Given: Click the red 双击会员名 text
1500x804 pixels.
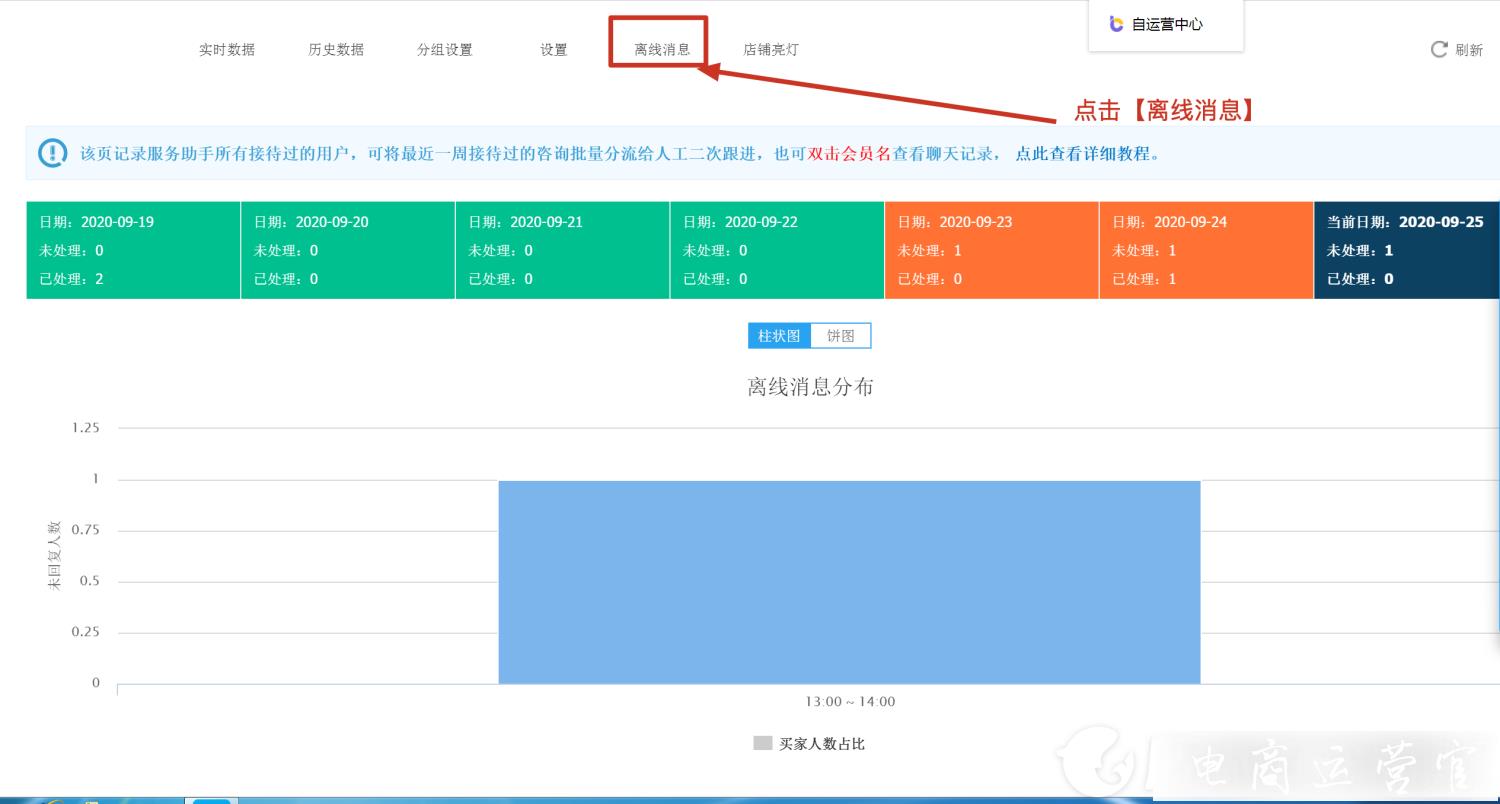Looking at the screenshot, I should 849,154.
